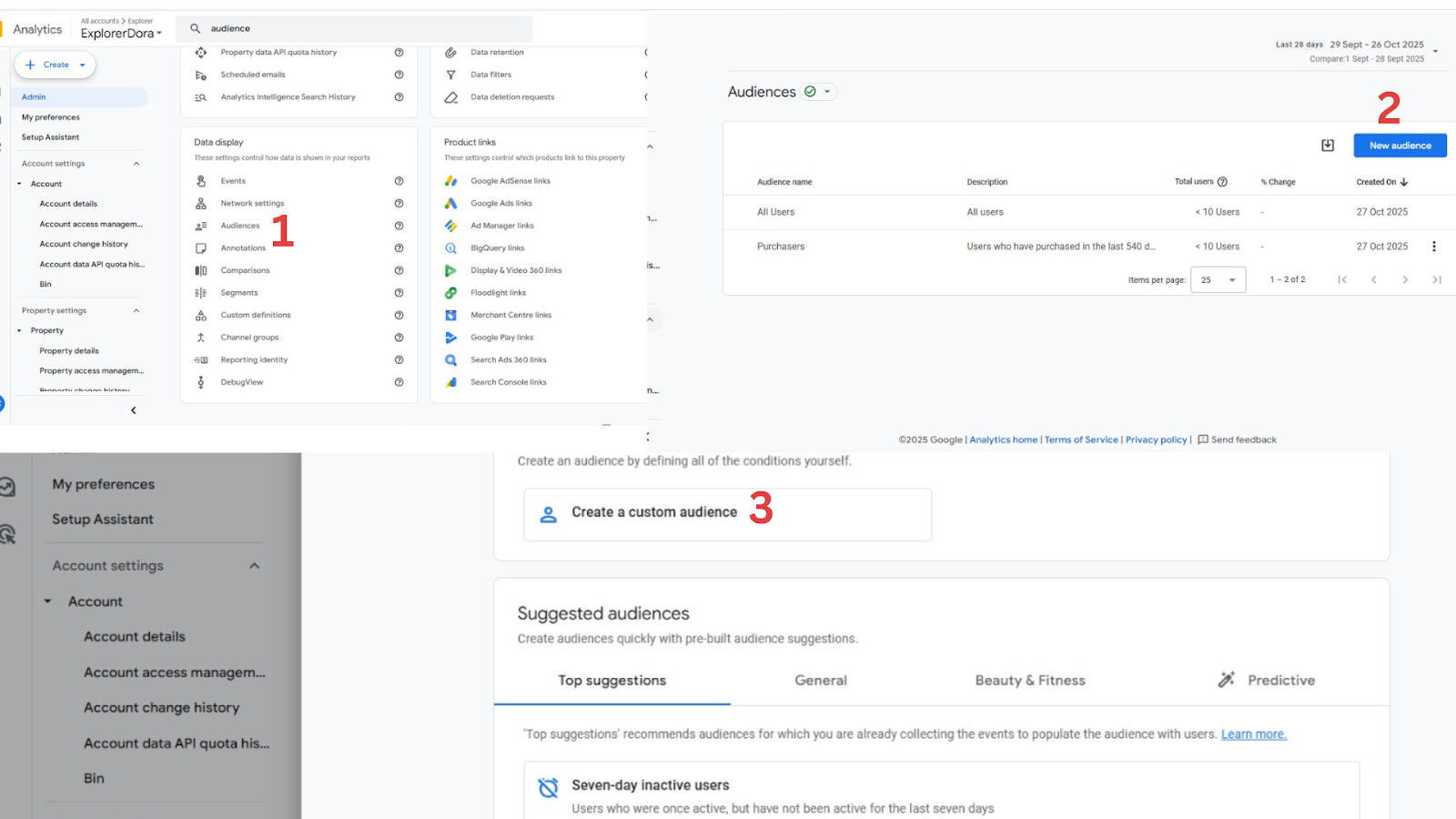Open the items per page dropdown
Viewport: 1456px width, 819px height.
[x=1218, y=280]
